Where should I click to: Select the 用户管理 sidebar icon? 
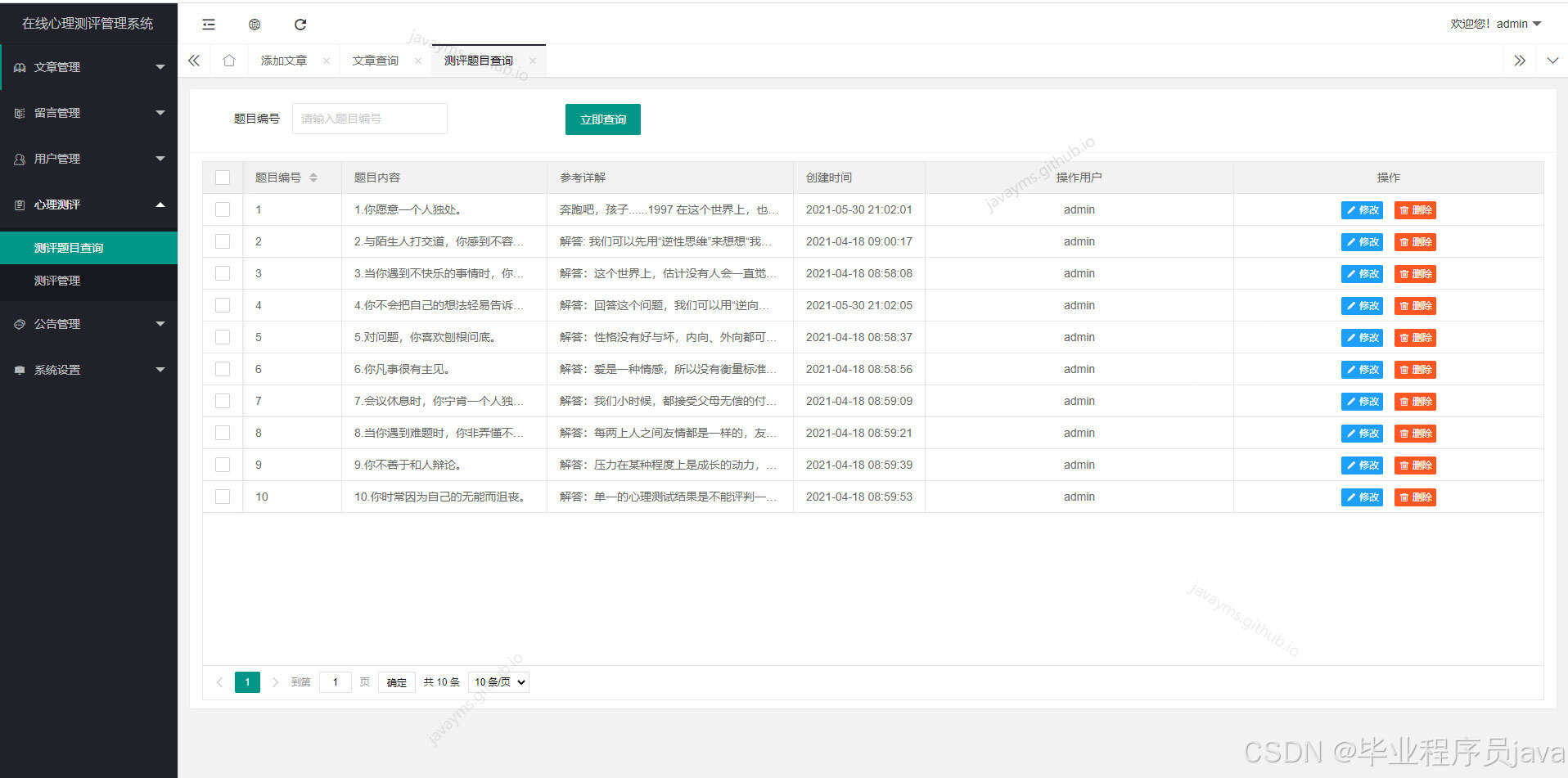point(19,159)
